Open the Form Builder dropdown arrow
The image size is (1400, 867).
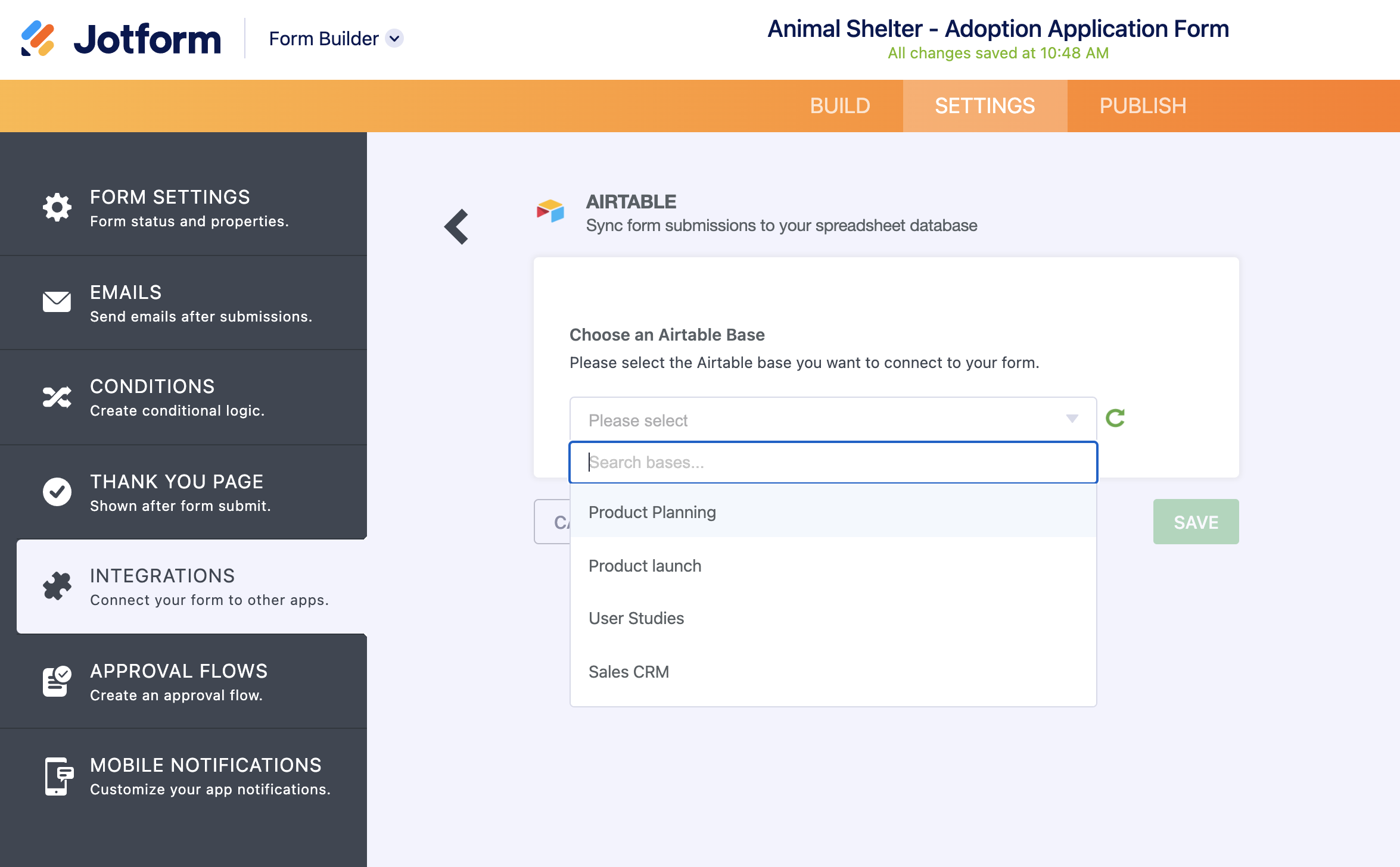pos(394,39)
